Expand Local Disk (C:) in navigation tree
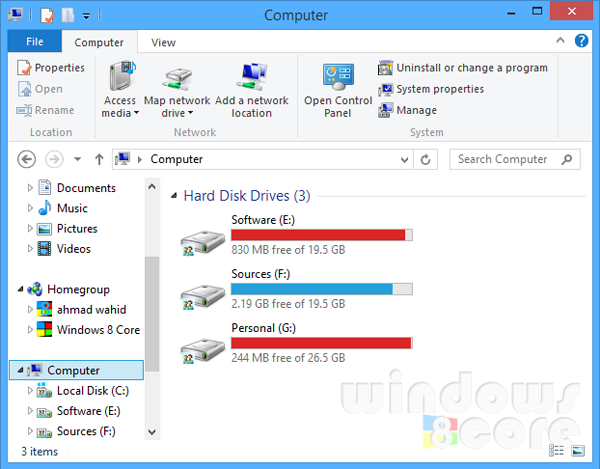Viewport: 600px width, 469px height. coord(30,391)
